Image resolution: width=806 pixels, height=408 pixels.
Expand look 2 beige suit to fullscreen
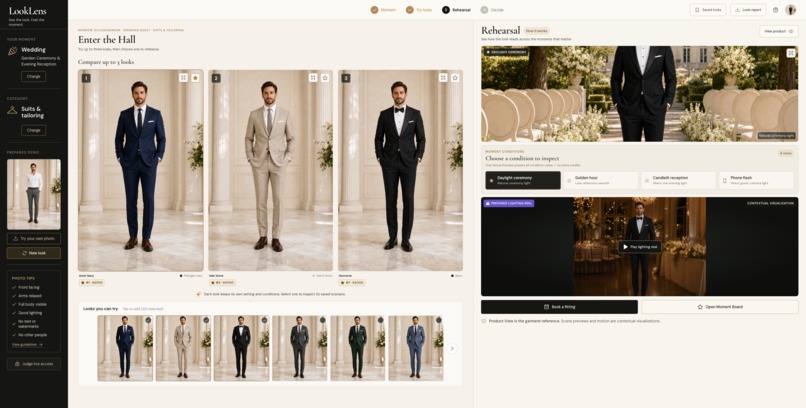(x=313, y=78)
